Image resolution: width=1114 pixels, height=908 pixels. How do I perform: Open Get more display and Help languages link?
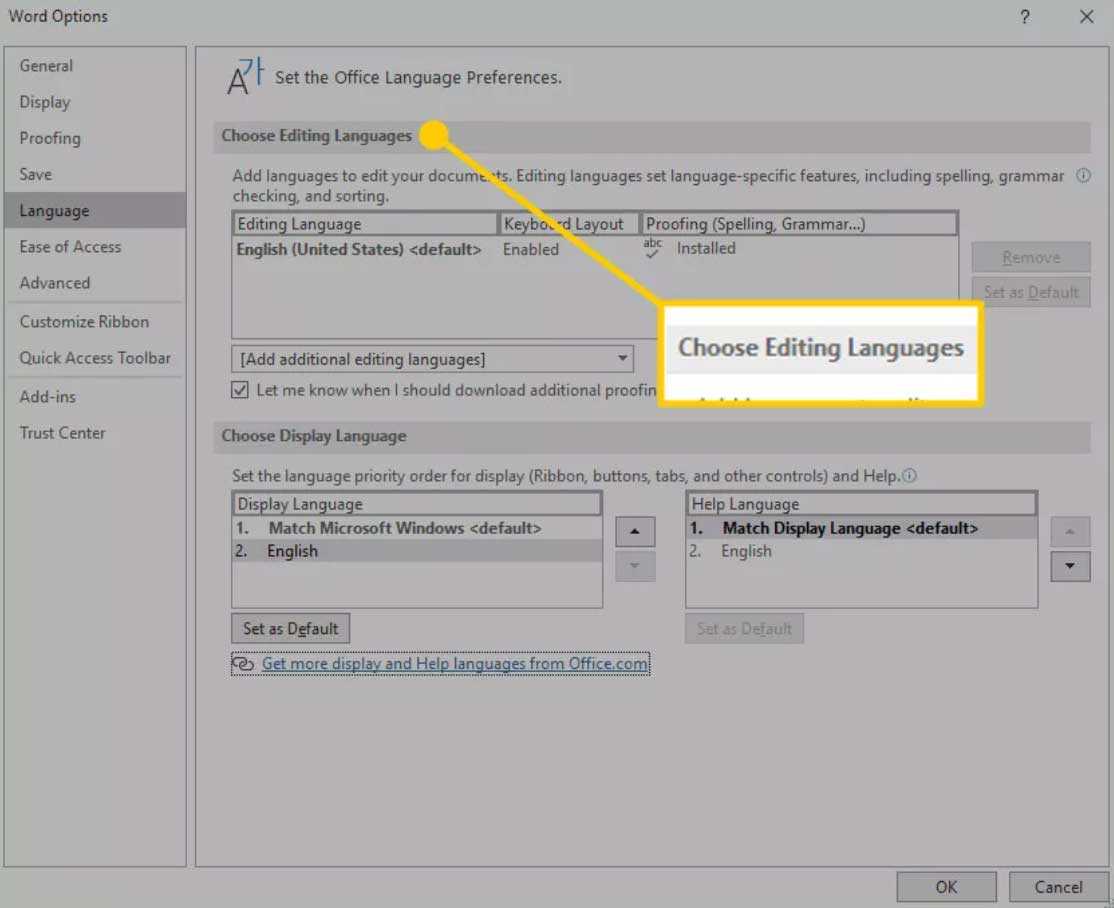tap(455, 664)
